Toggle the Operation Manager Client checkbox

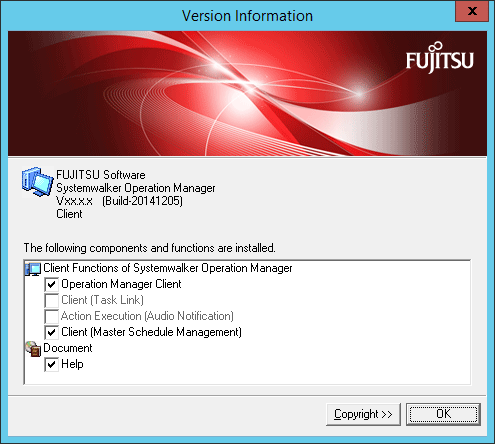pos(51,284)
